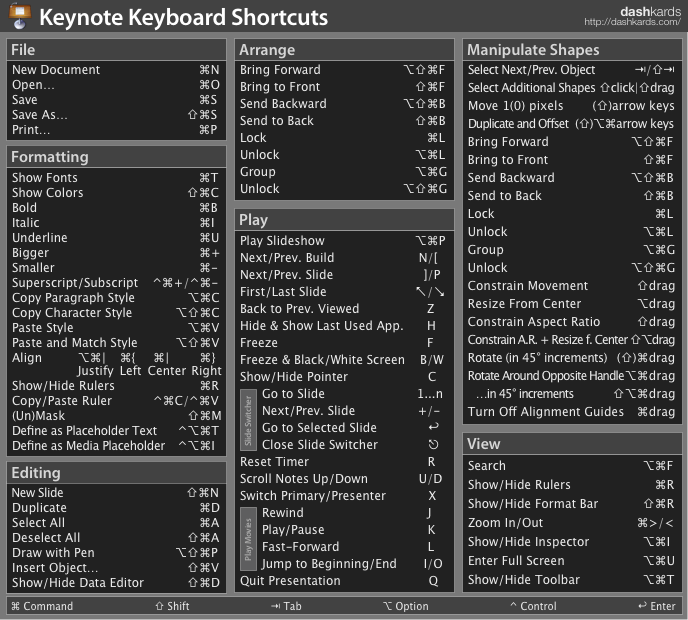This screenshot has width=688, height=620.
Task: Click the First/Last Slide row
Action: pyautogui.click(x=344, y=292)
